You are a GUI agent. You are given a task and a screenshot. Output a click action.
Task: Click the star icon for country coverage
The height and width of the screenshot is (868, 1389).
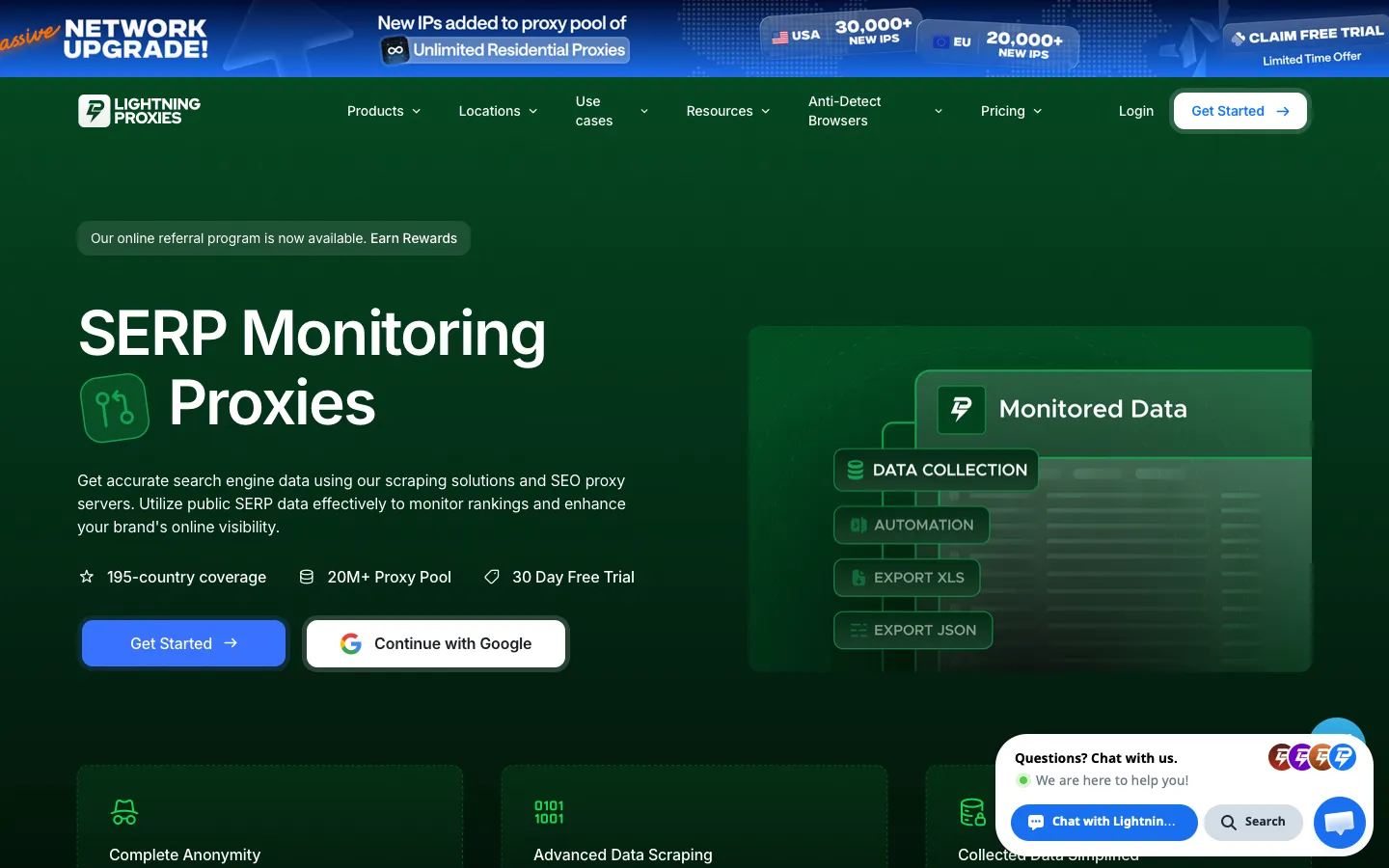(x=87, y=577)
